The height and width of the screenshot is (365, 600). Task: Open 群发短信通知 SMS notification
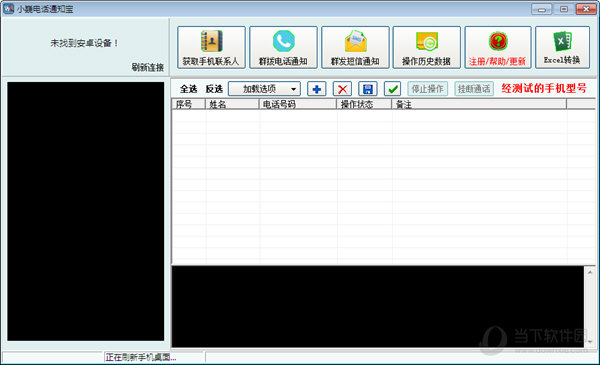point(355,47)
